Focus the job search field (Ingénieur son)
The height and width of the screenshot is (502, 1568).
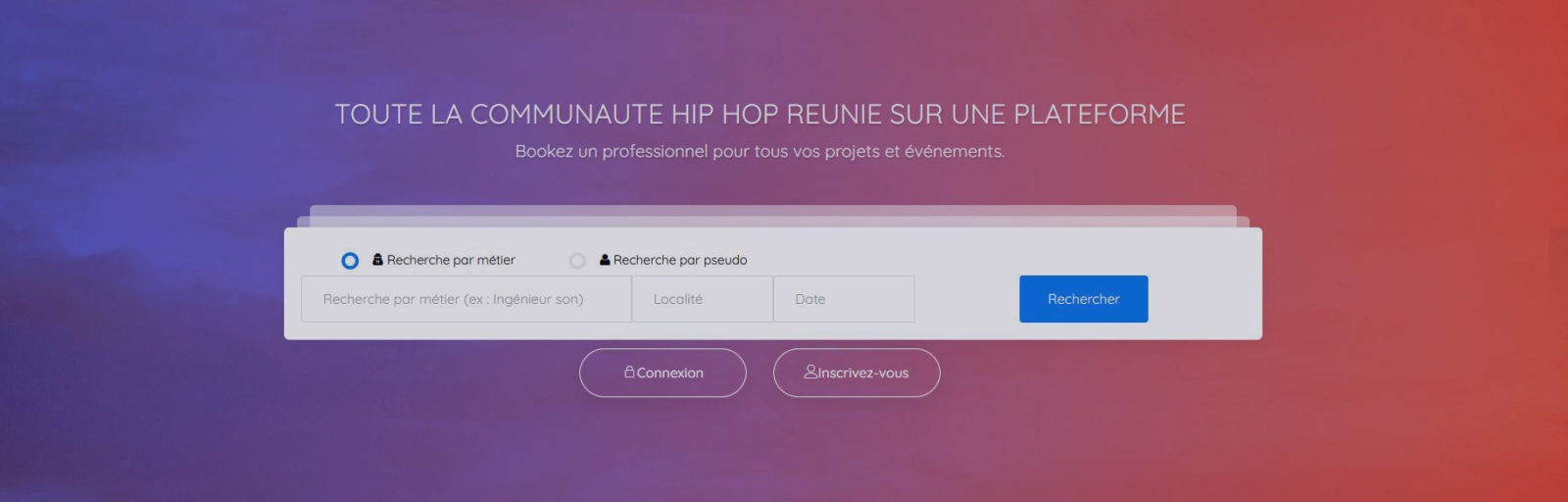[465, 299]
